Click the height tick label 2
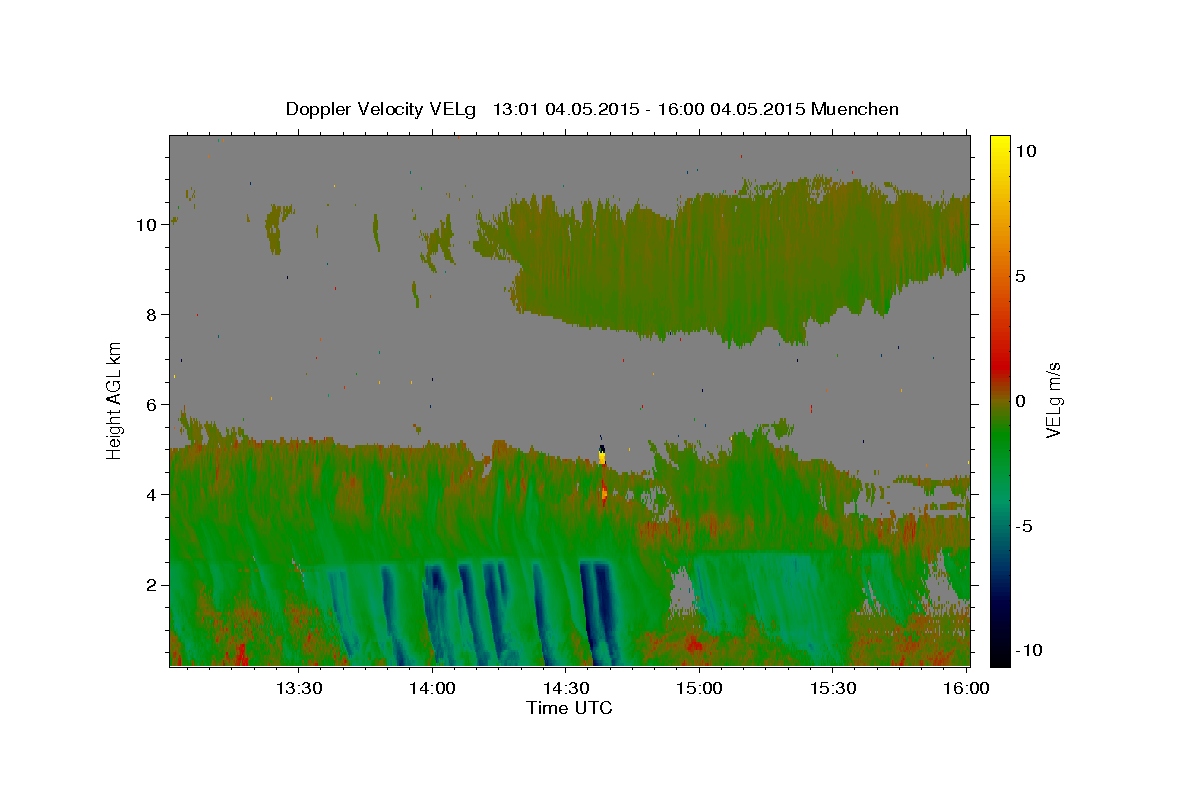This screenshot has width=1200, height=800. point(152,584)
